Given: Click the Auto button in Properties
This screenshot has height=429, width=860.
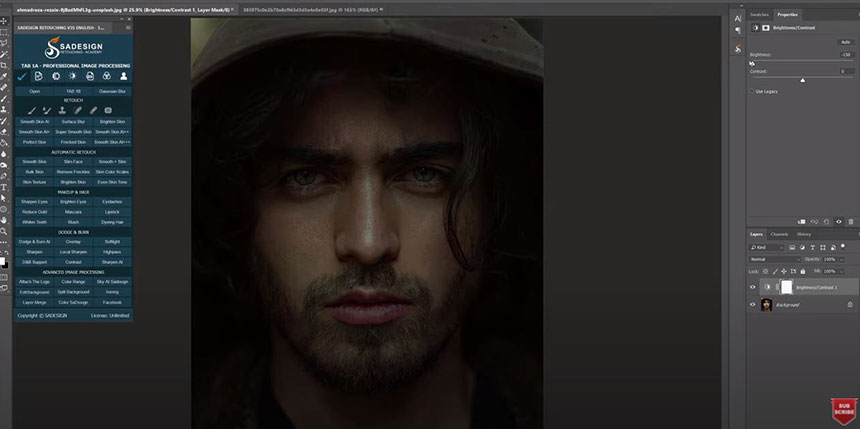Looking at the screenshot, I should point(845,43).
